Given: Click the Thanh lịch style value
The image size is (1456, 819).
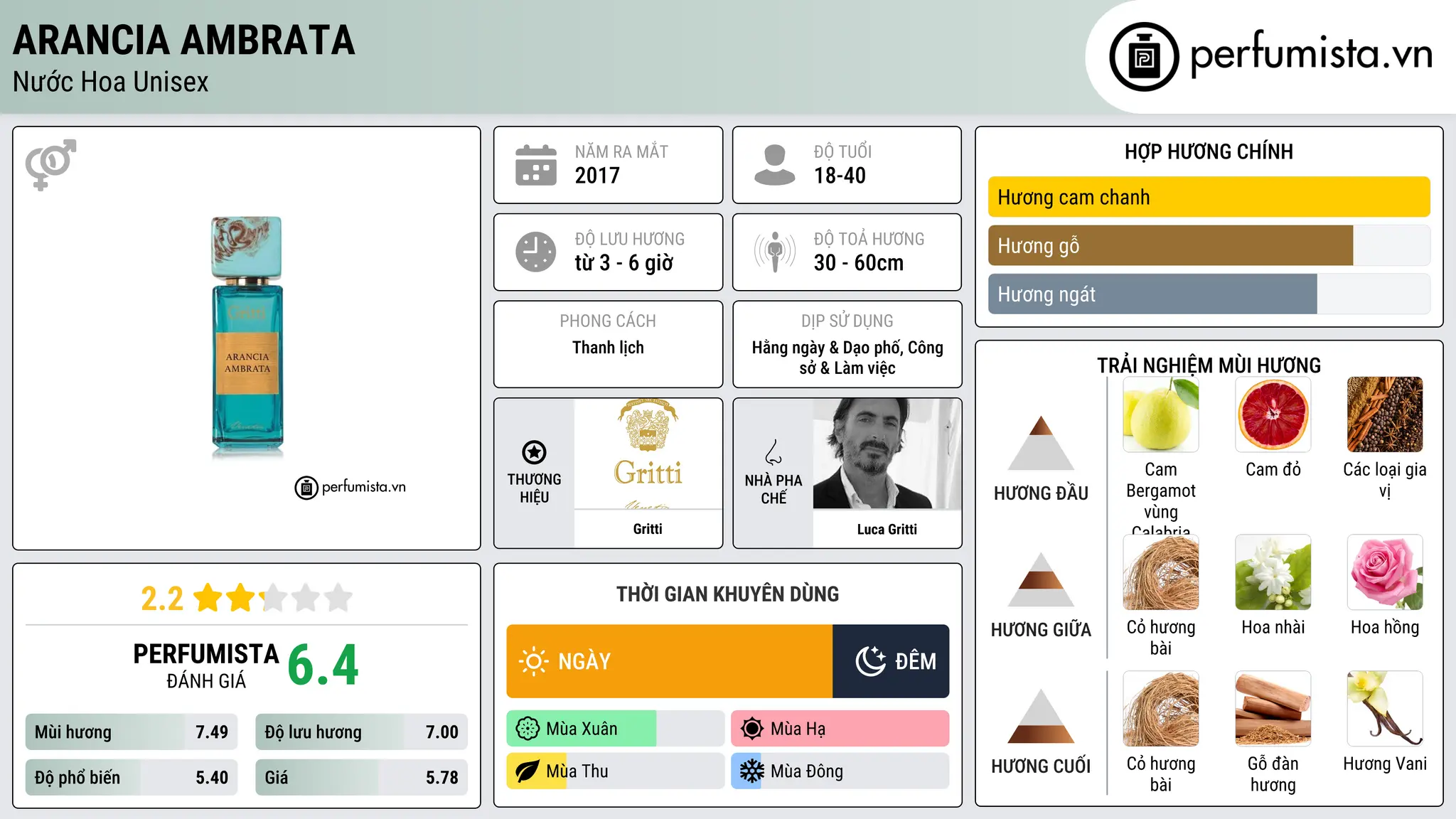Looking at the screenshot, I should click(x=608, y=348).
